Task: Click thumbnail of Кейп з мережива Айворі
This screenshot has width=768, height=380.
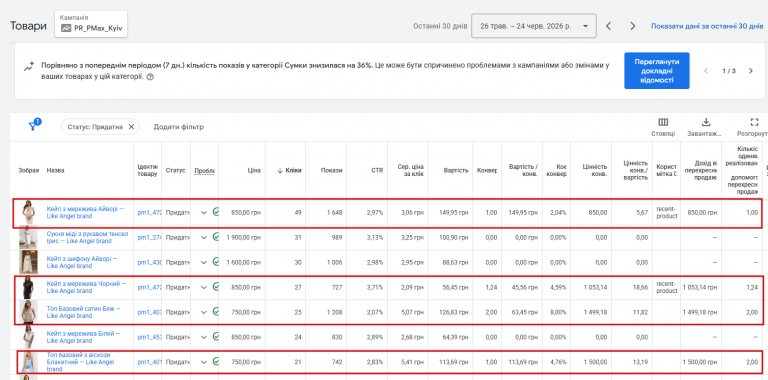Action: tap(28, 213)
